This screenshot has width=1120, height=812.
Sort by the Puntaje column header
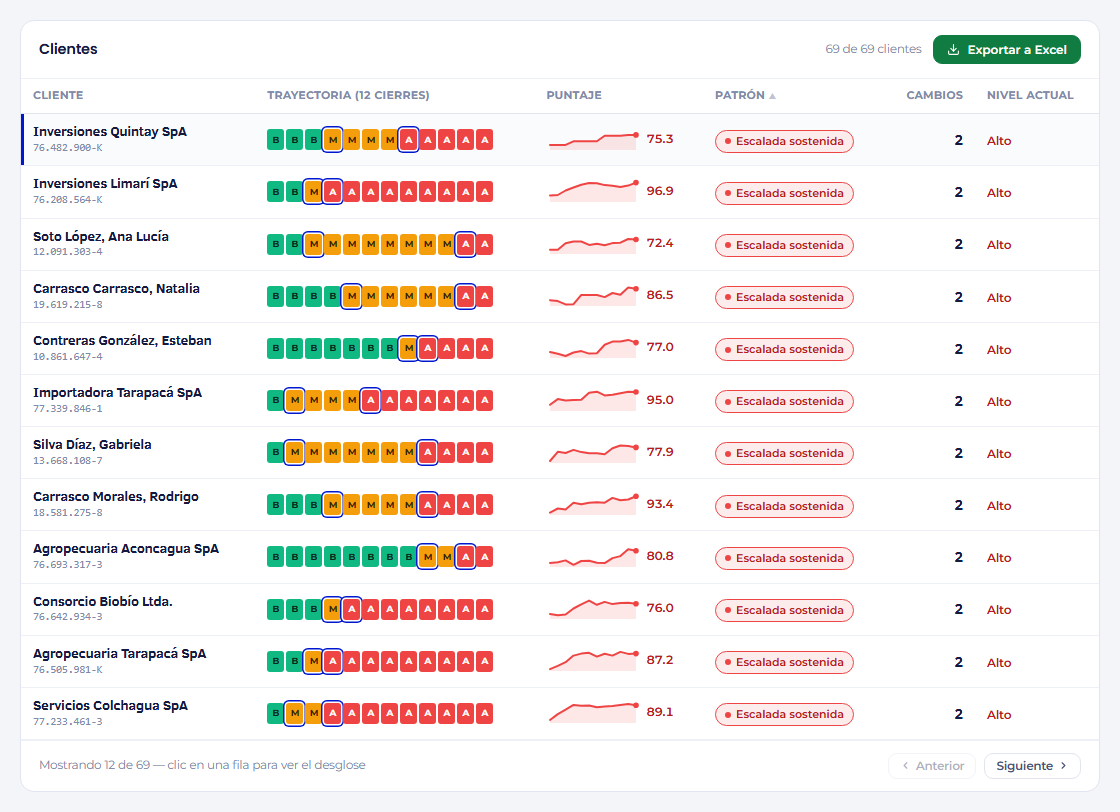(x=574, y=95)
